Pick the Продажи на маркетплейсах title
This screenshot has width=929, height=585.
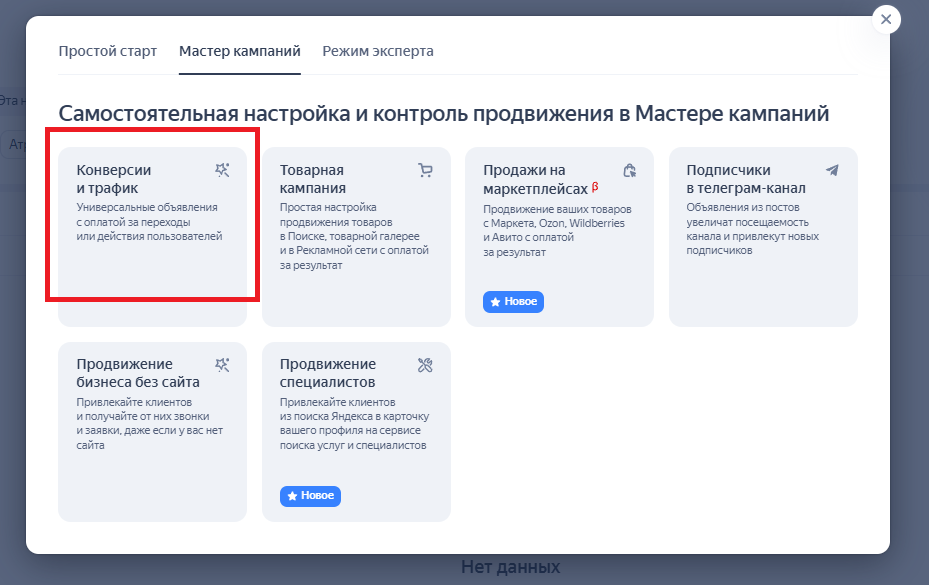[534, 179]
